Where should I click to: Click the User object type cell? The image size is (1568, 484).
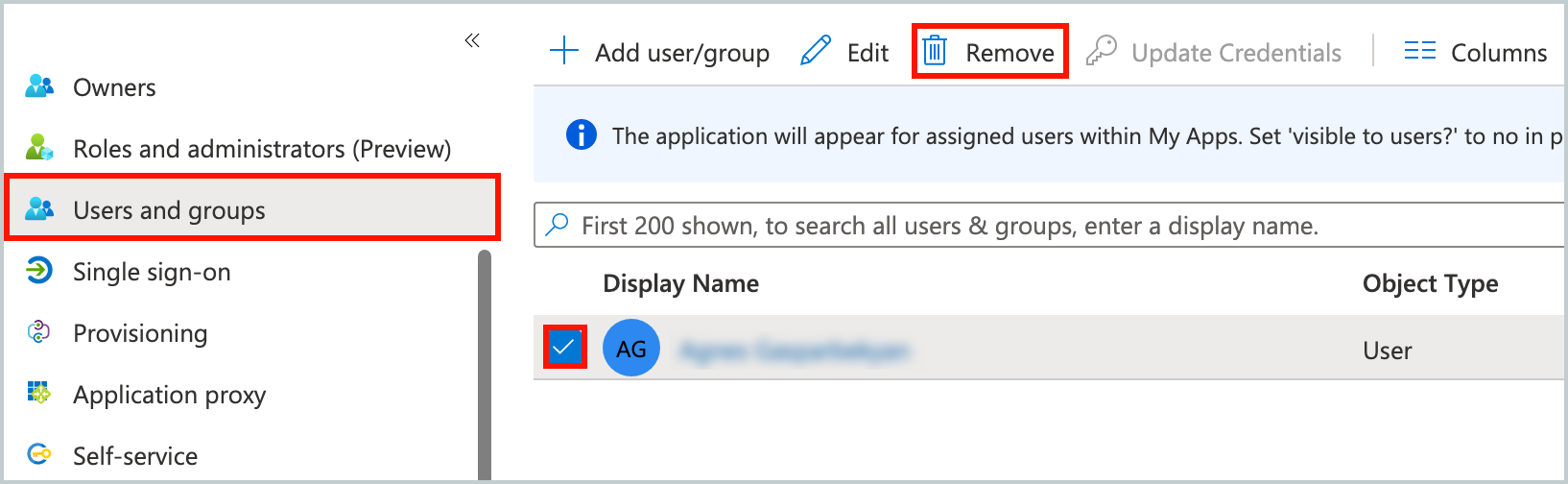(1387, 351)
